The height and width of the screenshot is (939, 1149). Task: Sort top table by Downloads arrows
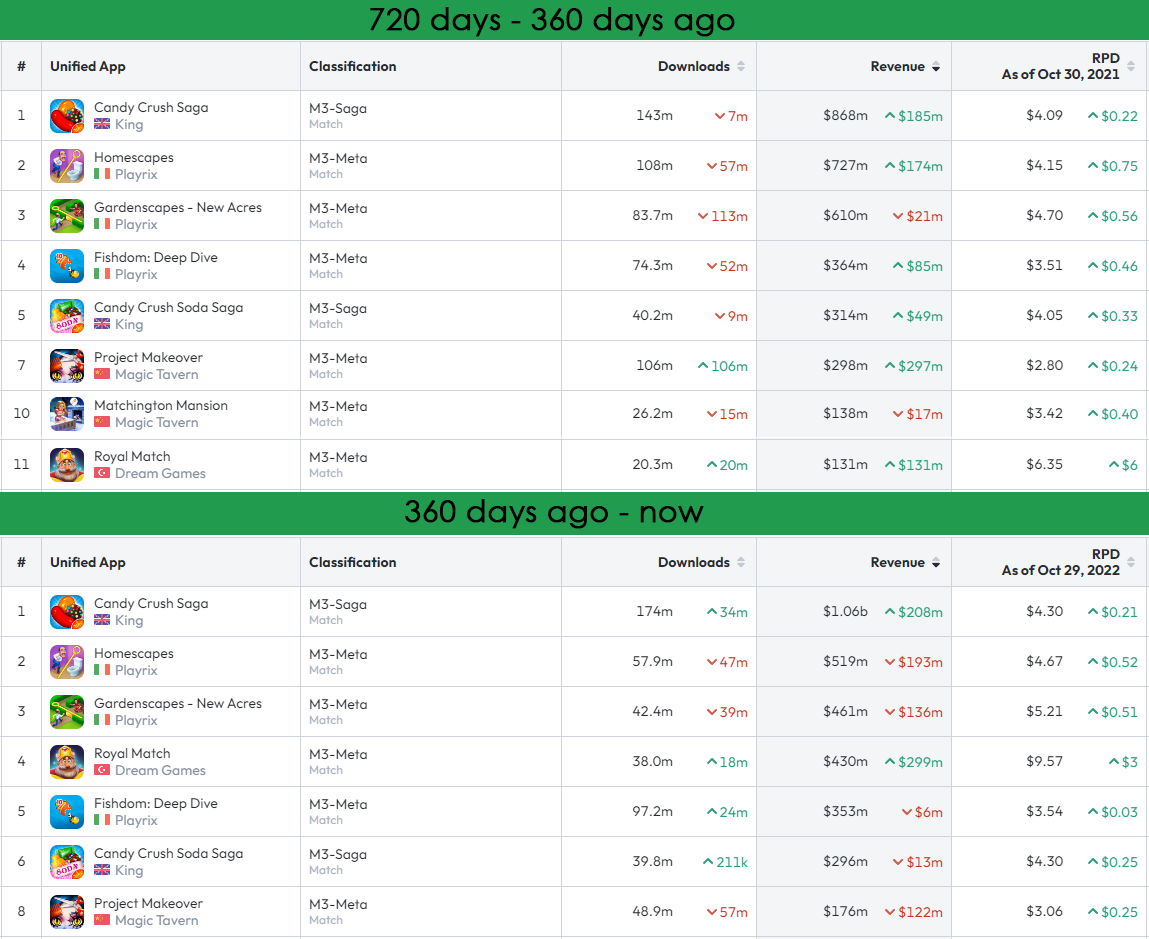[x=741, y=66]
